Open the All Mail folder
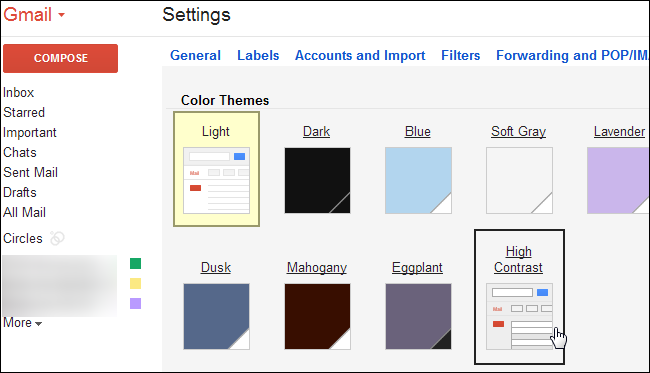The image size is (650, 373). (24, 212)
